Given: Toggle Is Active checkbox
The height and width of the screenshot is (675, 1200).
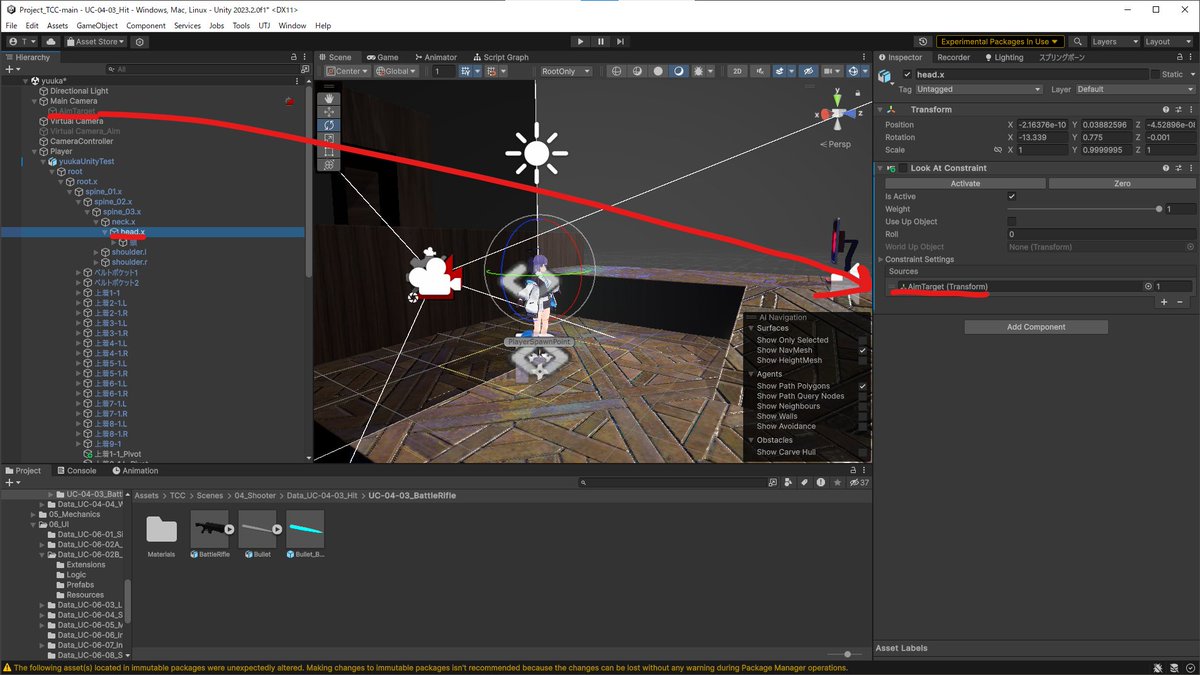Looking at the screenshot, I should (x=1012, y=197).
